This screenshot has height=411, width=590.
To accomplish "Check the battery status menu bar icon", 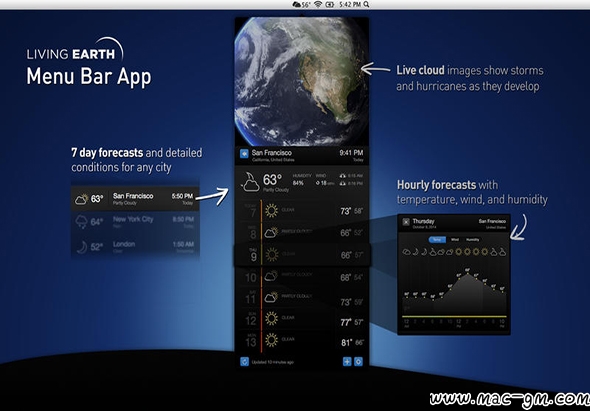I will 330,5.
